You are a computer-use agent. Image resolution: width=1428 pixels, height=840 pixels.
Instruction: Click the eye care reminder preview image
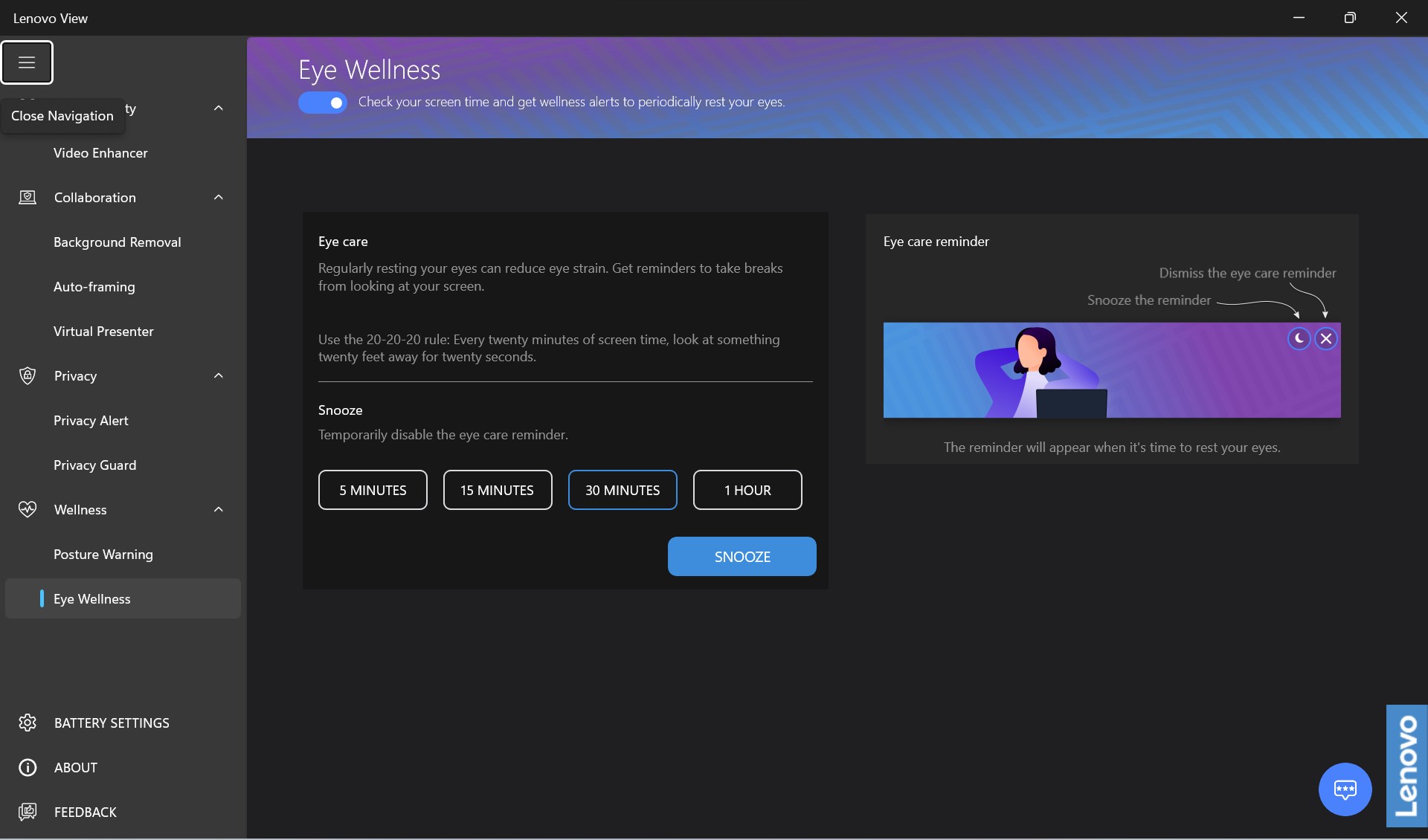[x=1111, y=370]
